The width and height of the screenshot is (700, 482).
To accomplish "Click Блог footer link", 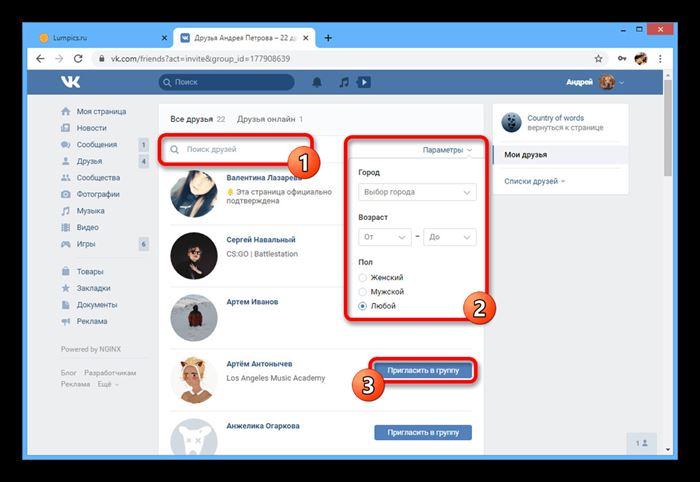I will (68, 373).
